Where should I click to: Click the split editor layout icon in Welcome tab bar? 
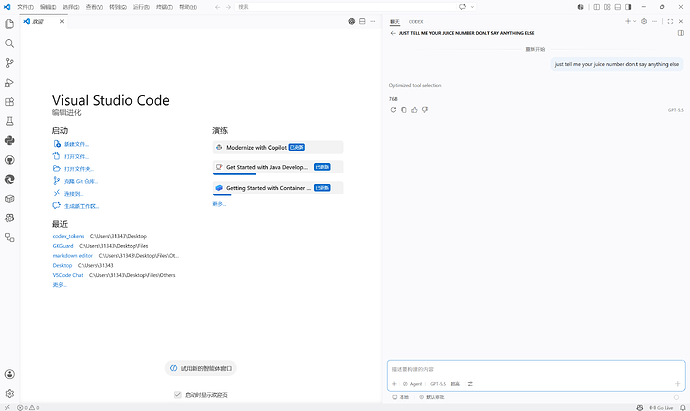pyautogui.click(x=362, y=21)
